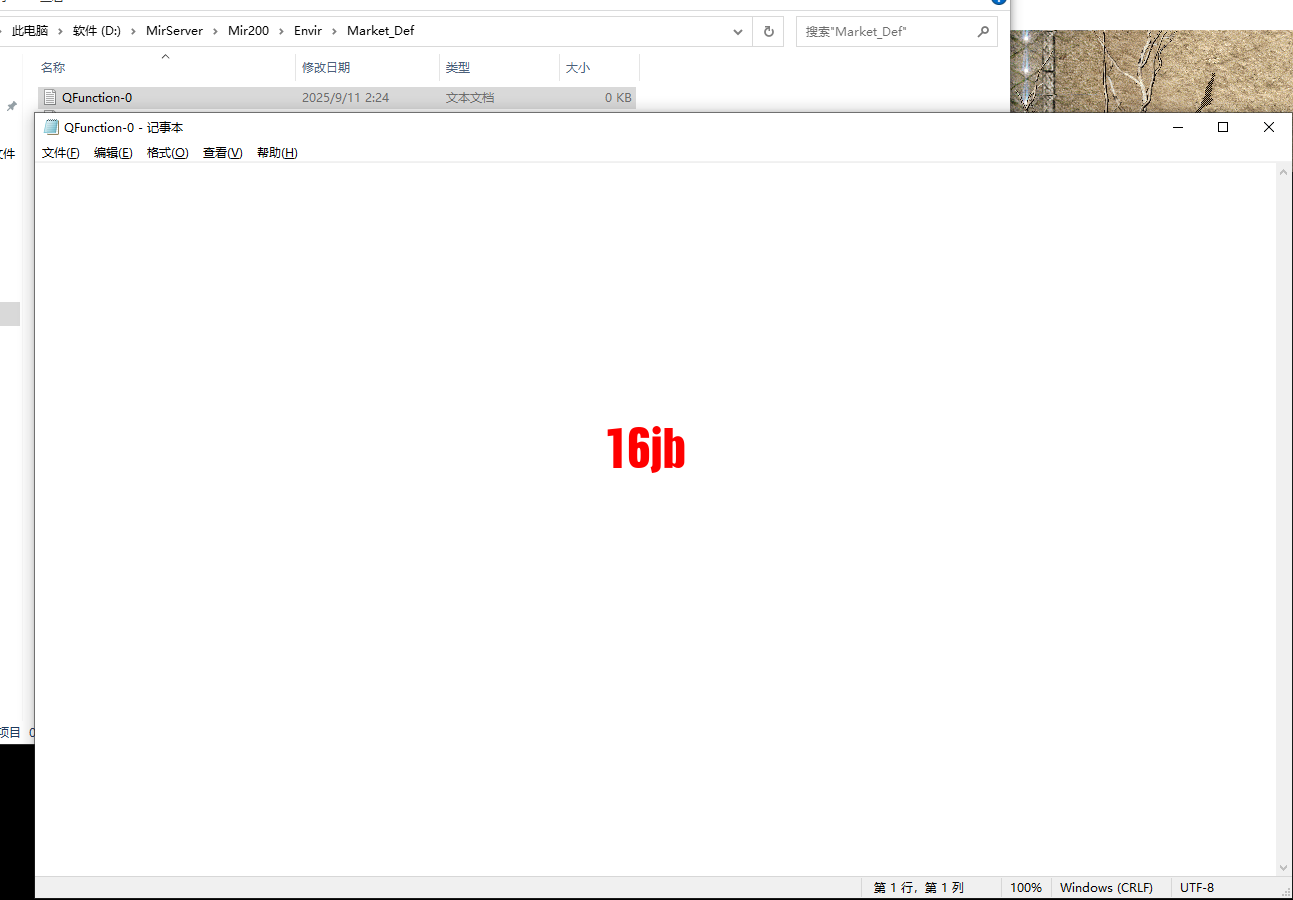Click the up arrow of Notepad's vertical scrollbar

point(1283,170)
